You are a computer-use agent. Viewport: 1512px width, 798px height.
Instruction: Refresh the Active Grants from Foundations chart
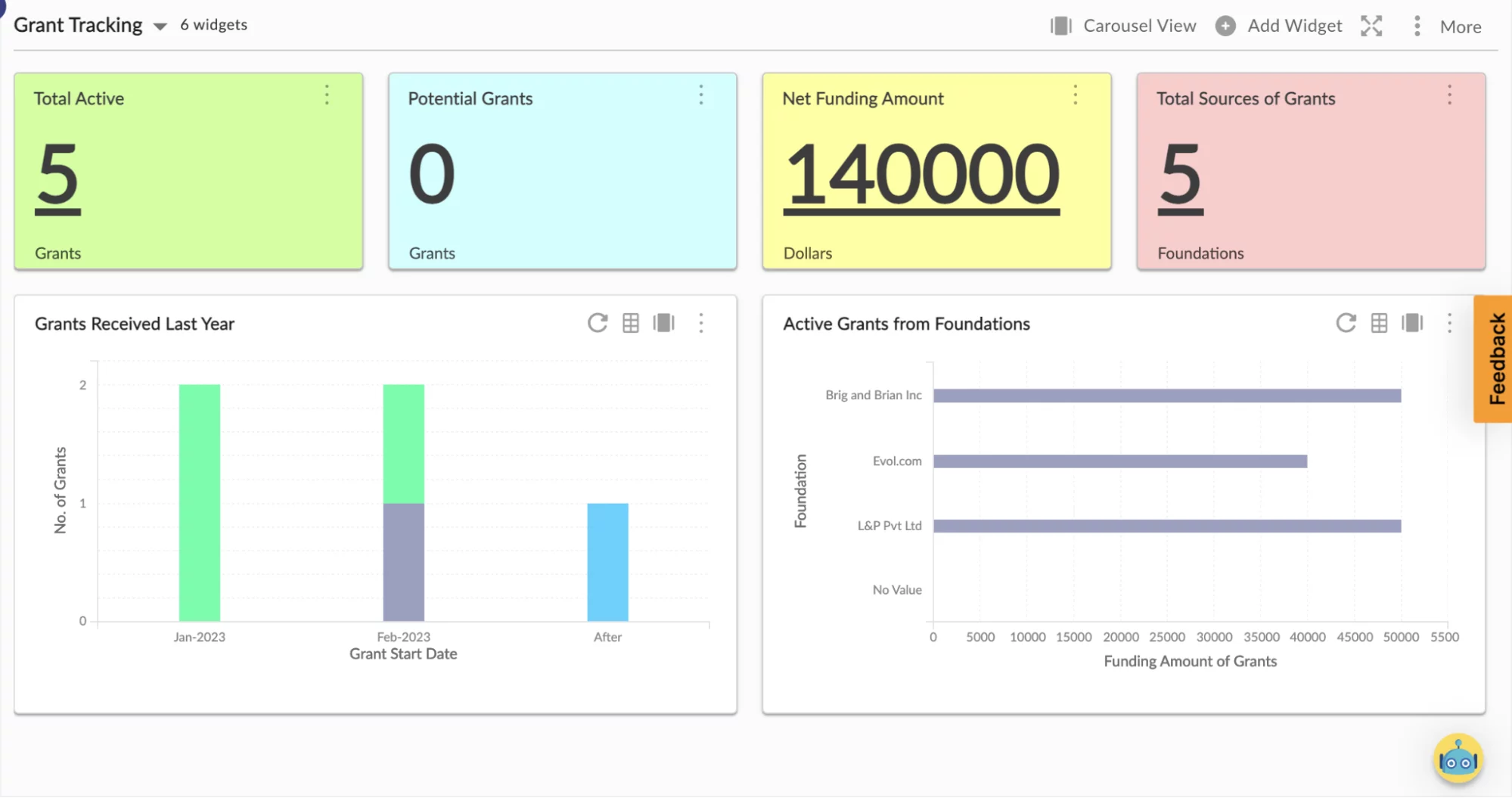pos(1346,323)
